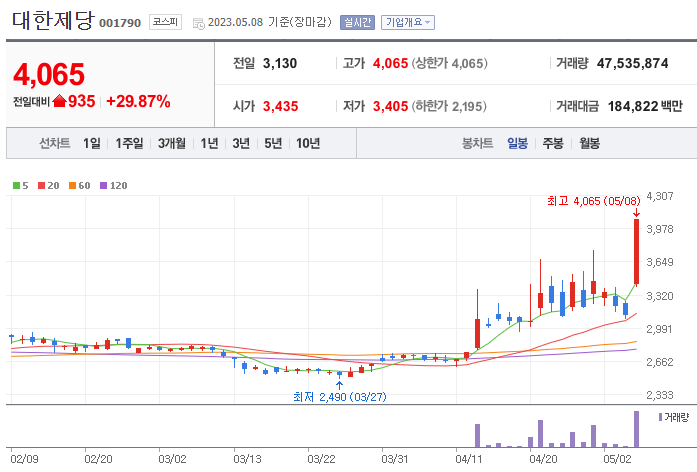
Task: Click the calendar clock icon beside the date
Action: [x=198, y=24]
